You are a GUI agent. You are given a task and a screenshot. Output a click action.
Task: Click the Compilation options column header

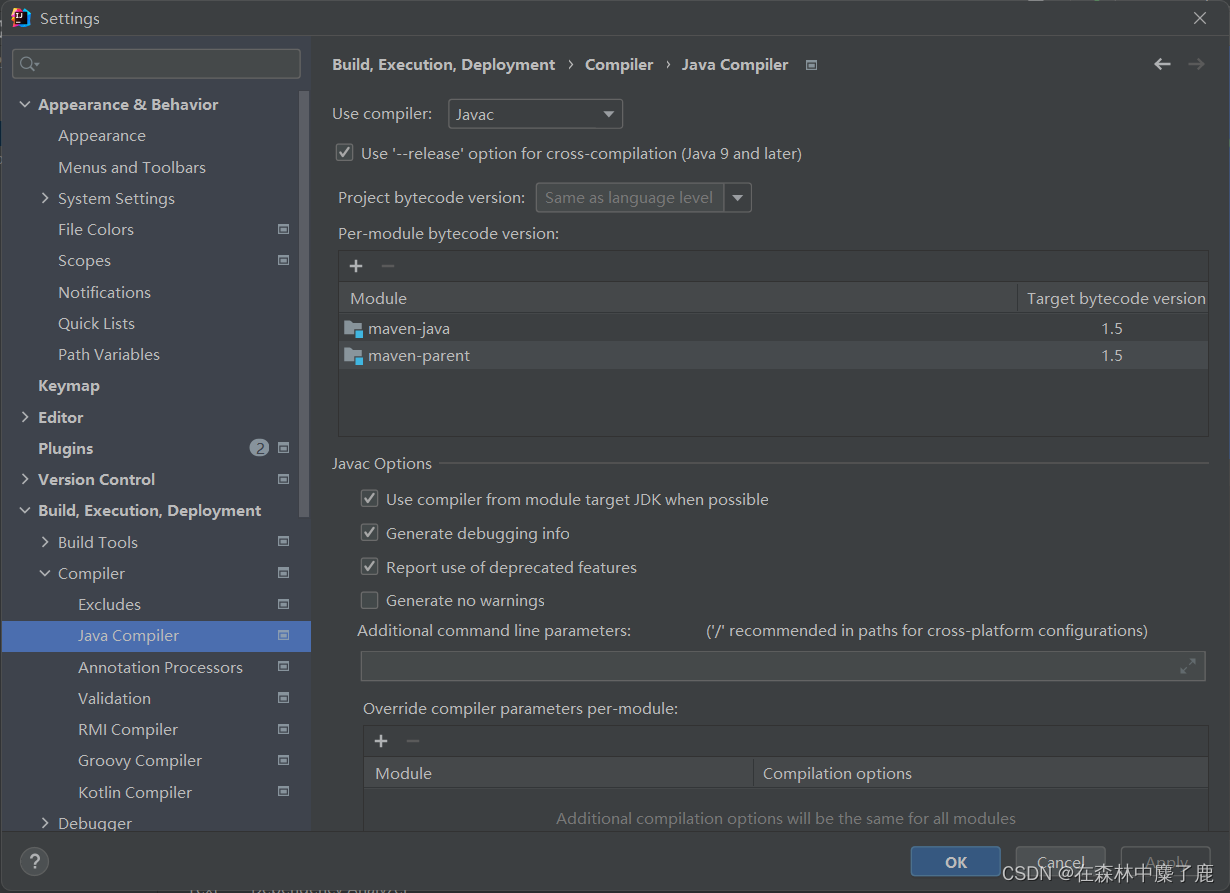980,773
